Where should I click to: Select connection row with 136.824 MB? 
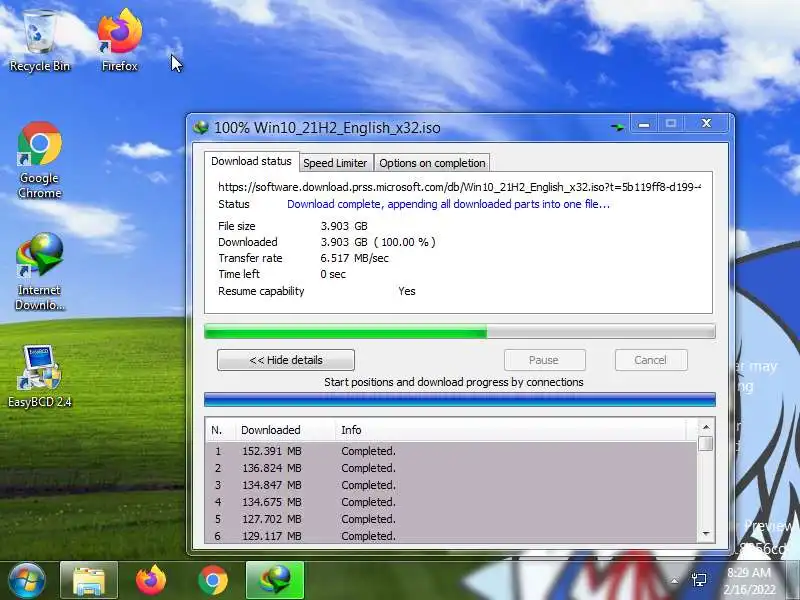(451, 468)
